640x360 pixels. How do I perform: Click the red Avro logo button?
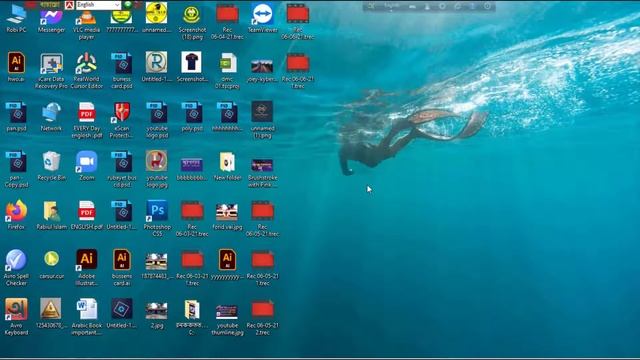pos(69,5)
